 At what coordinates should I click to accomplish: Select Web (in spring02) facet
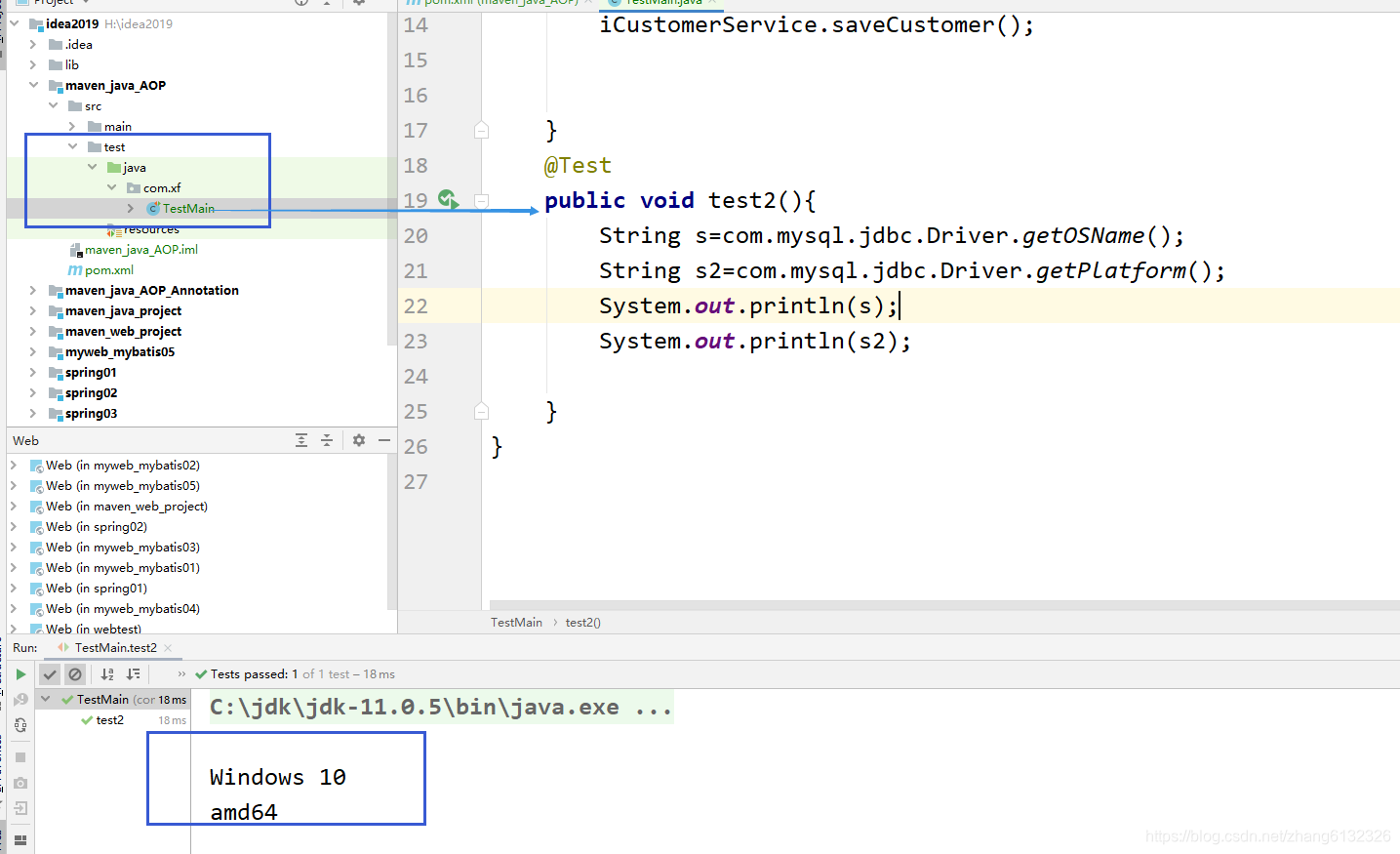click(x=96, y=527)
